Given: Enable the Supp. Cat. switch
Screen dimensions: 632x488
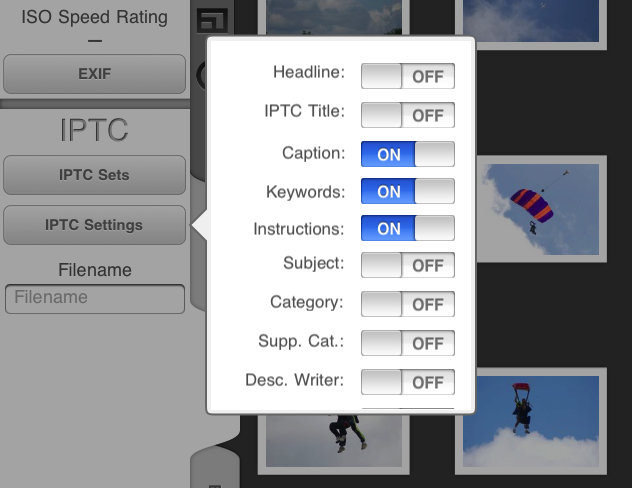Looking at the screenshot, I should pyautogui.click(x=407, y=343).
